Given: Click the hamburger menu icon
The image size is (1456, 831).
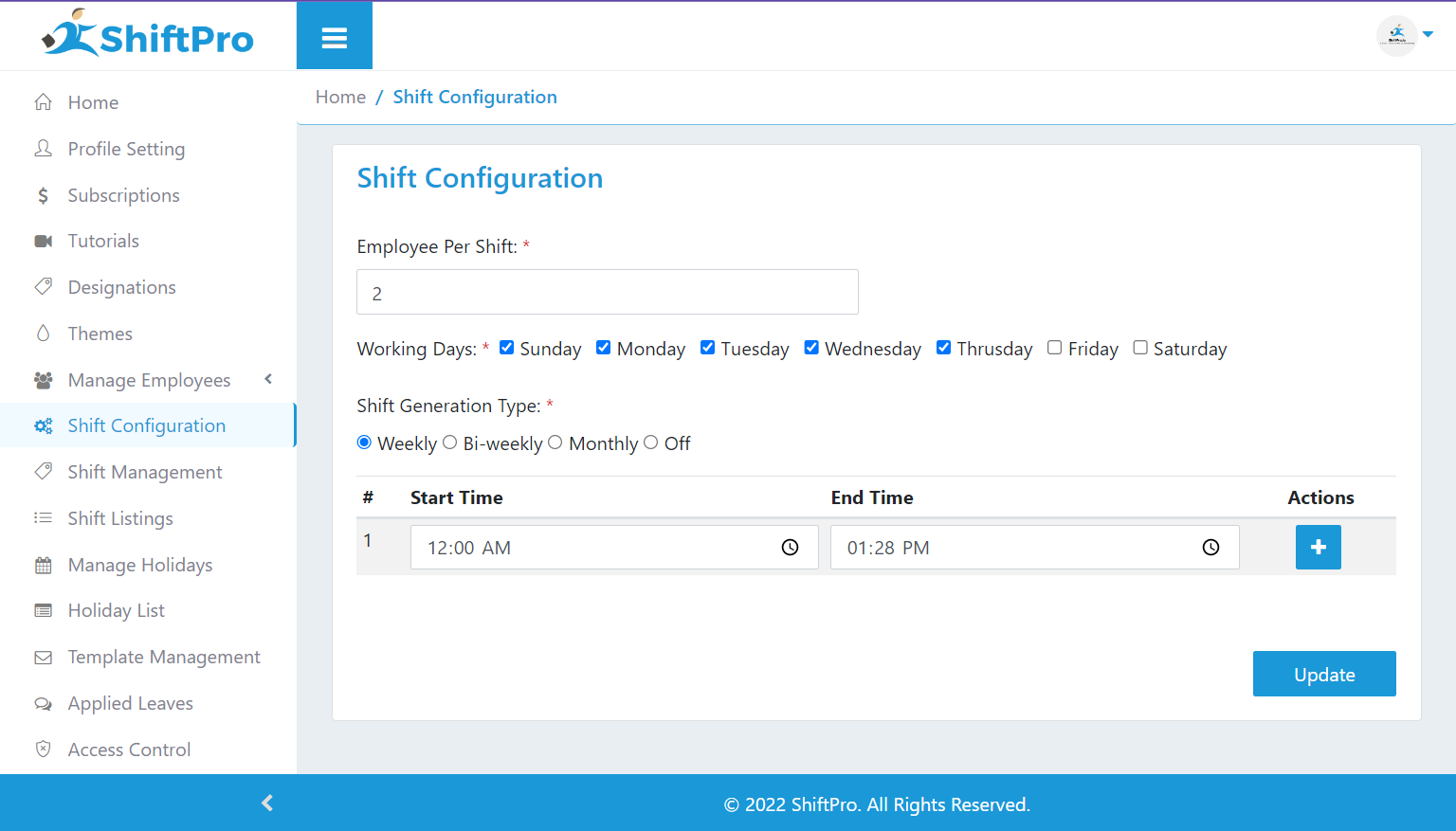Looking at the screenshot, I should pyautogui.click(x=334, y=38).
